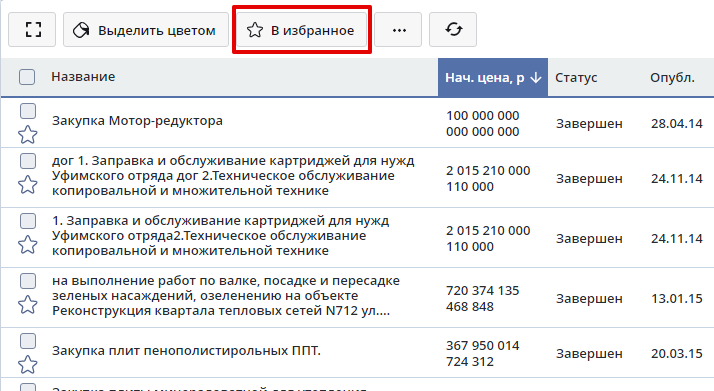Open fullscreen view with expand icon
Screen dimensions: 714x391
tap(32, 30)
